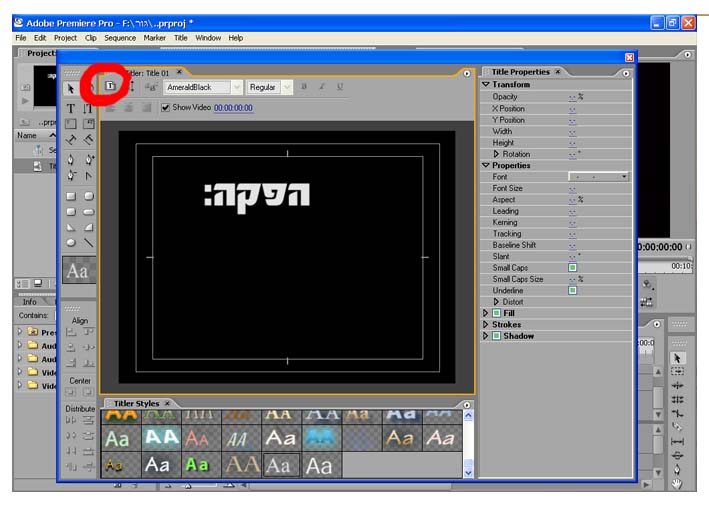709x512 pixels.
Task: Select the Arc tool
Action: coord(89,227)
